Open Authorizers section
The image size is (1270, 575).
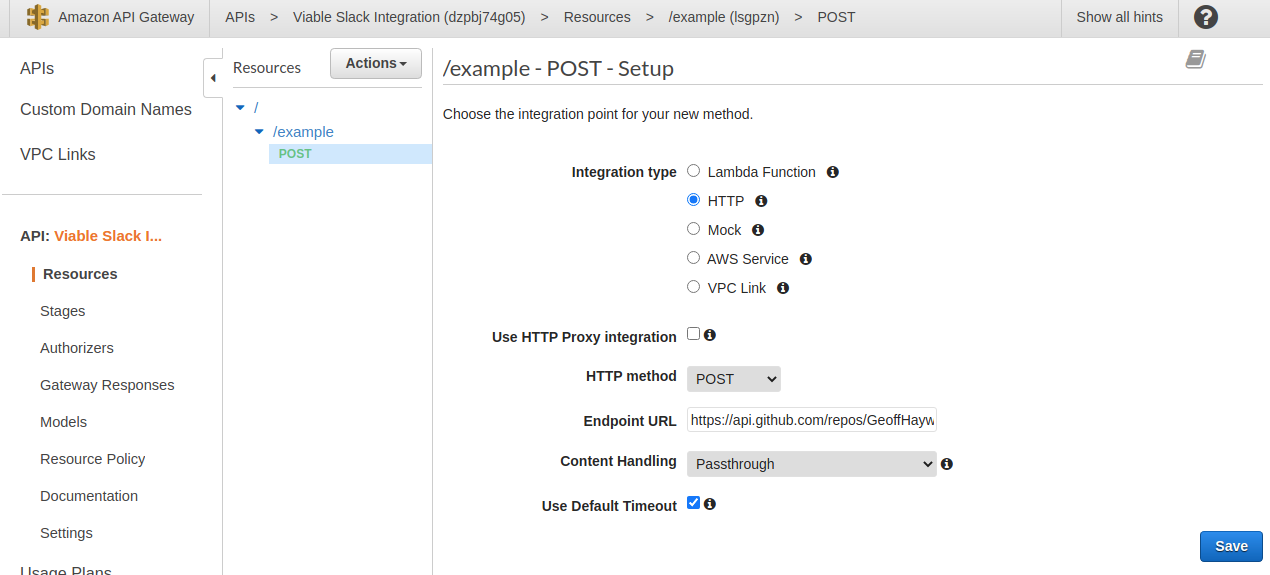click(x=77, y=348)
